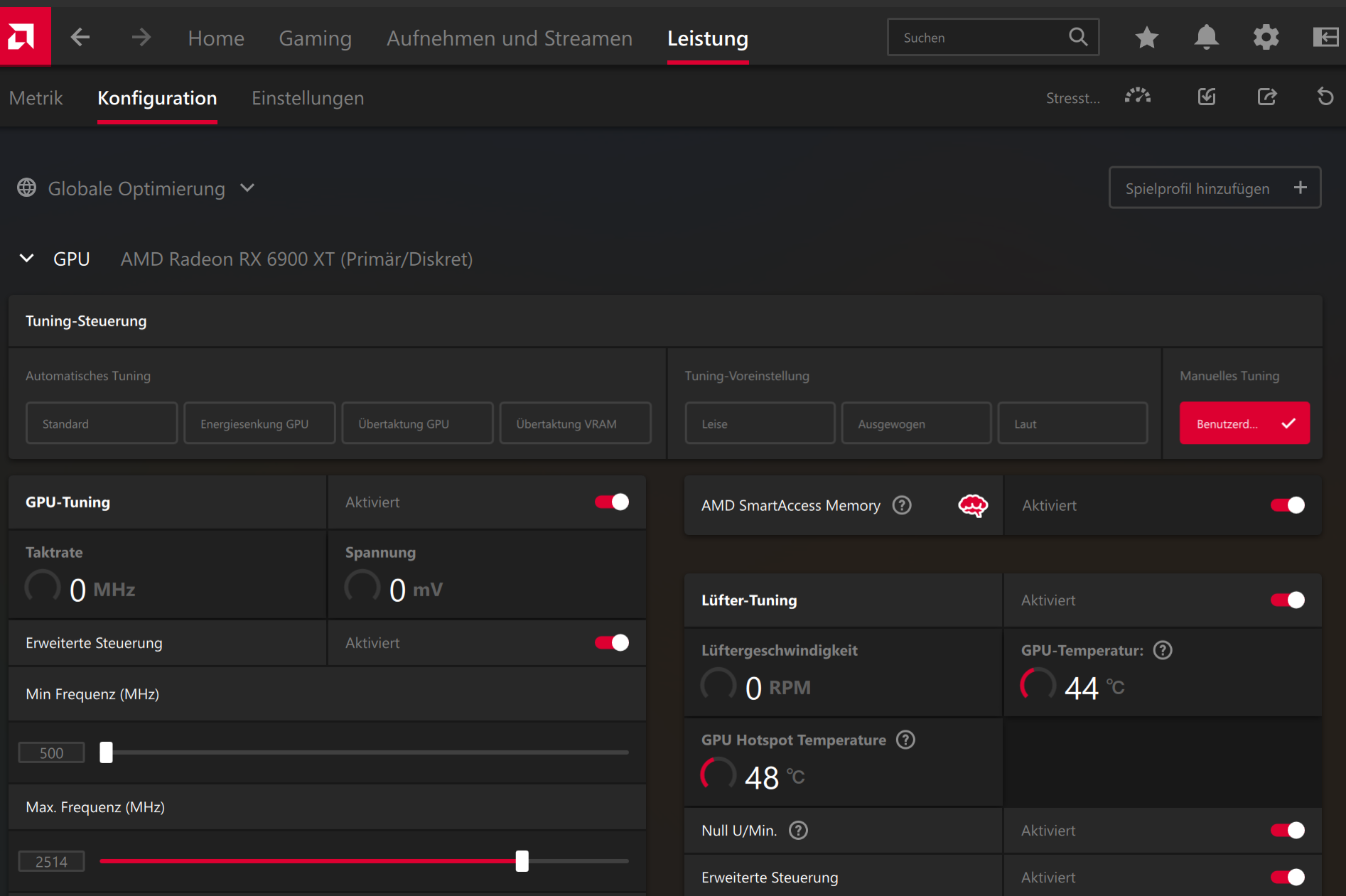Image resolution: width=1346 pixels, height=896 pixels.
Task: Start the stress test gauge icon
Action: (x=1137, y=97)
